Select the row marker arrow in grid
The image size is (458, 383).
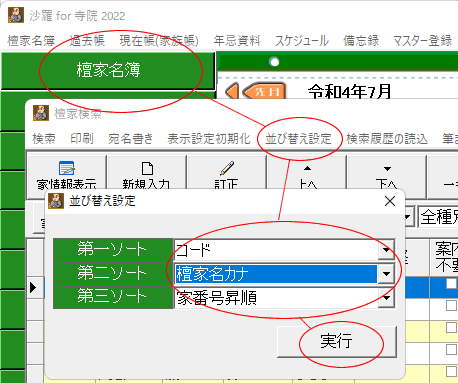(x=33, y=287)
